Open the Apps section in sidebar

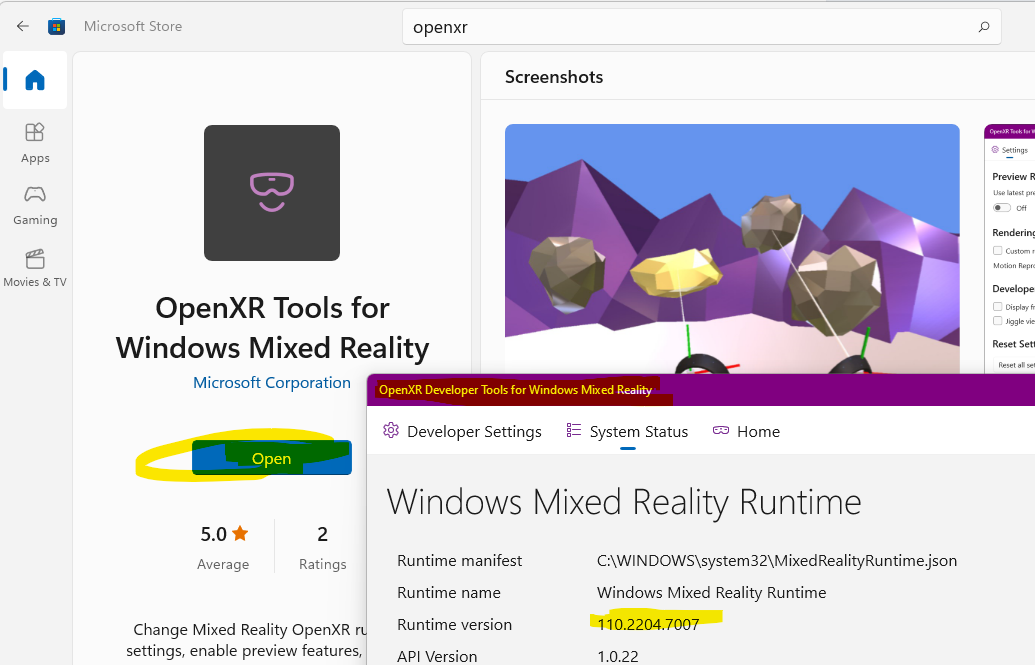(x=35, y=144)
